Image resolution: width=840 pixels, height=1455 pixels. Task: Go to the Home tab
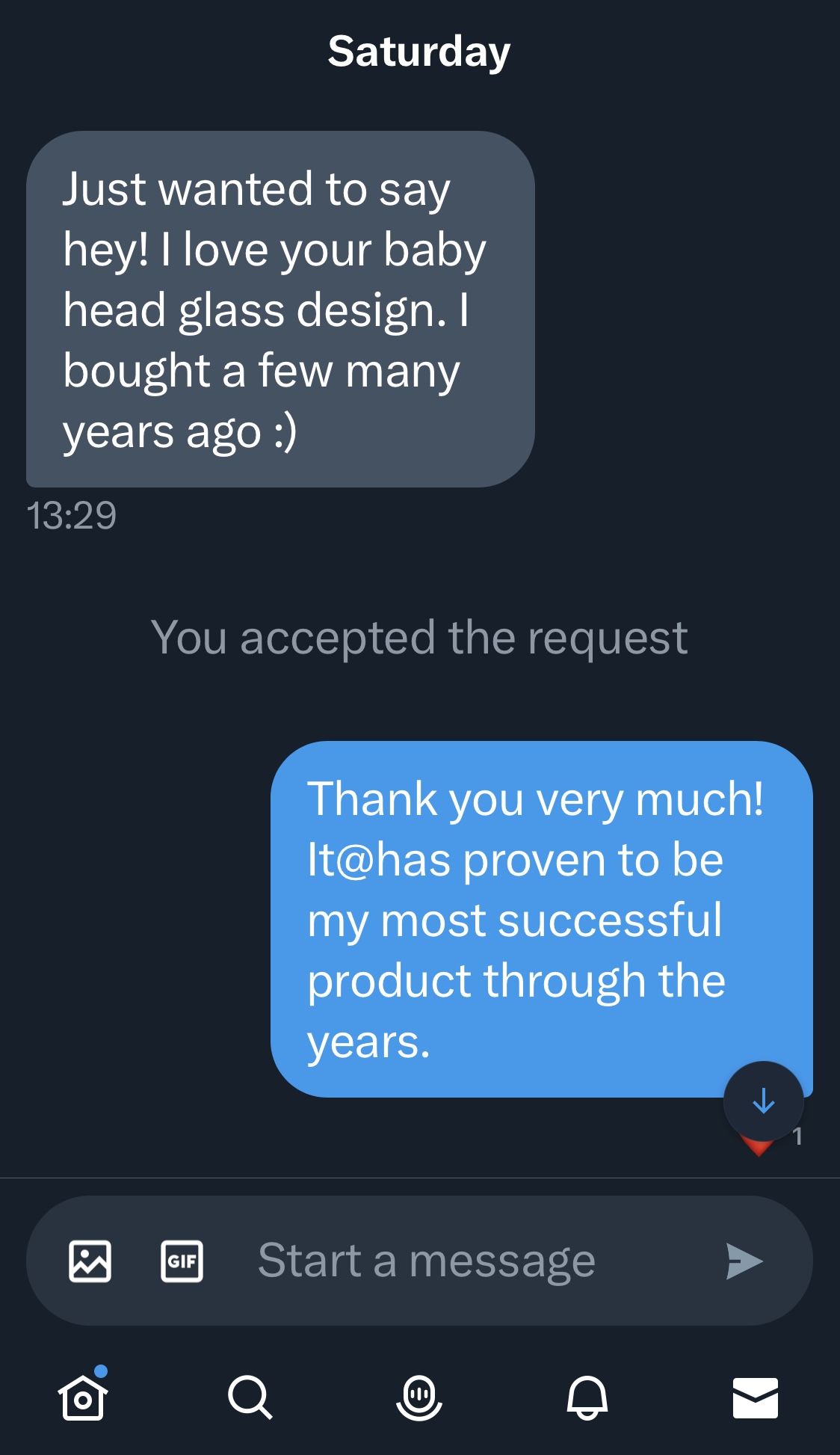83,1397
